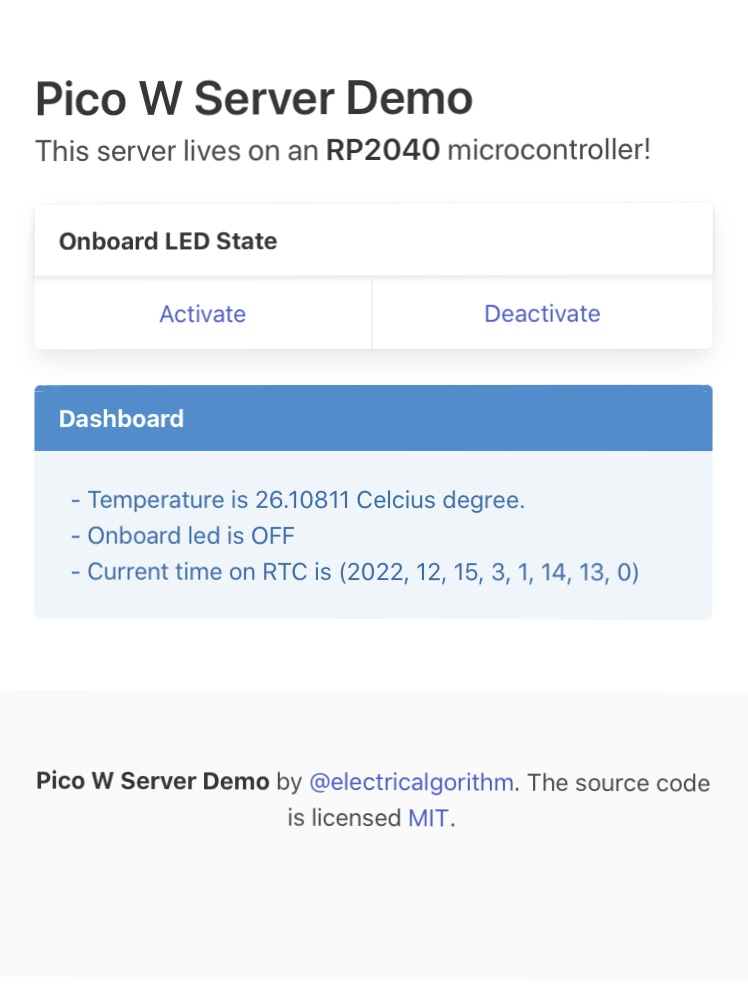Click the Onboard led is OFF line
748x992 pixels.
183,536
